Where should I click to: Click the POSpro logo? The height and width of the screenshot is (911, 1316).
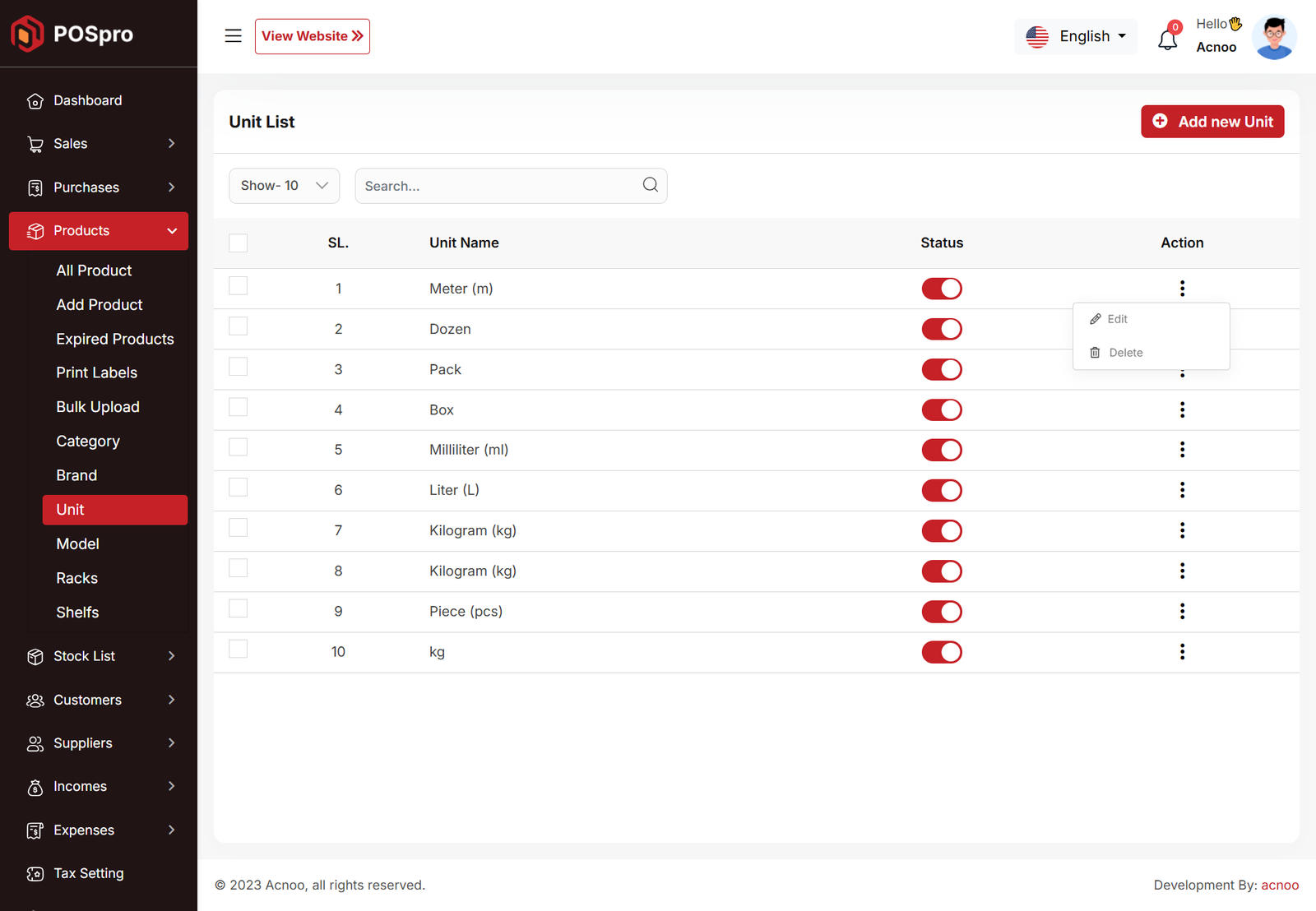tap(72, 34)
